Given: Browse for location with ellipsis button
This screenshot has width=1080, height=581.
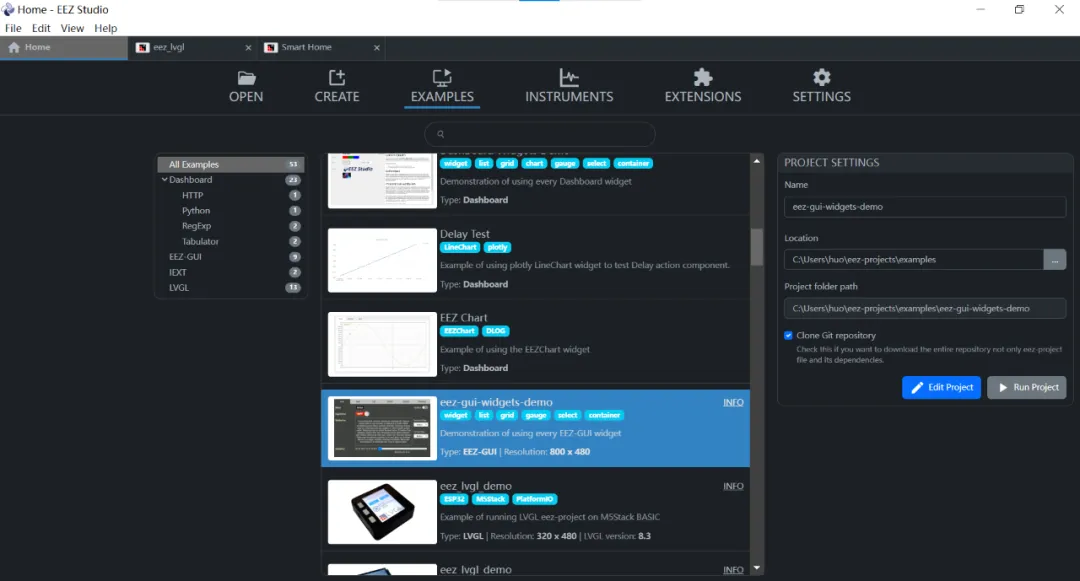Looking at the screenshot, I should pos(1055,260).
